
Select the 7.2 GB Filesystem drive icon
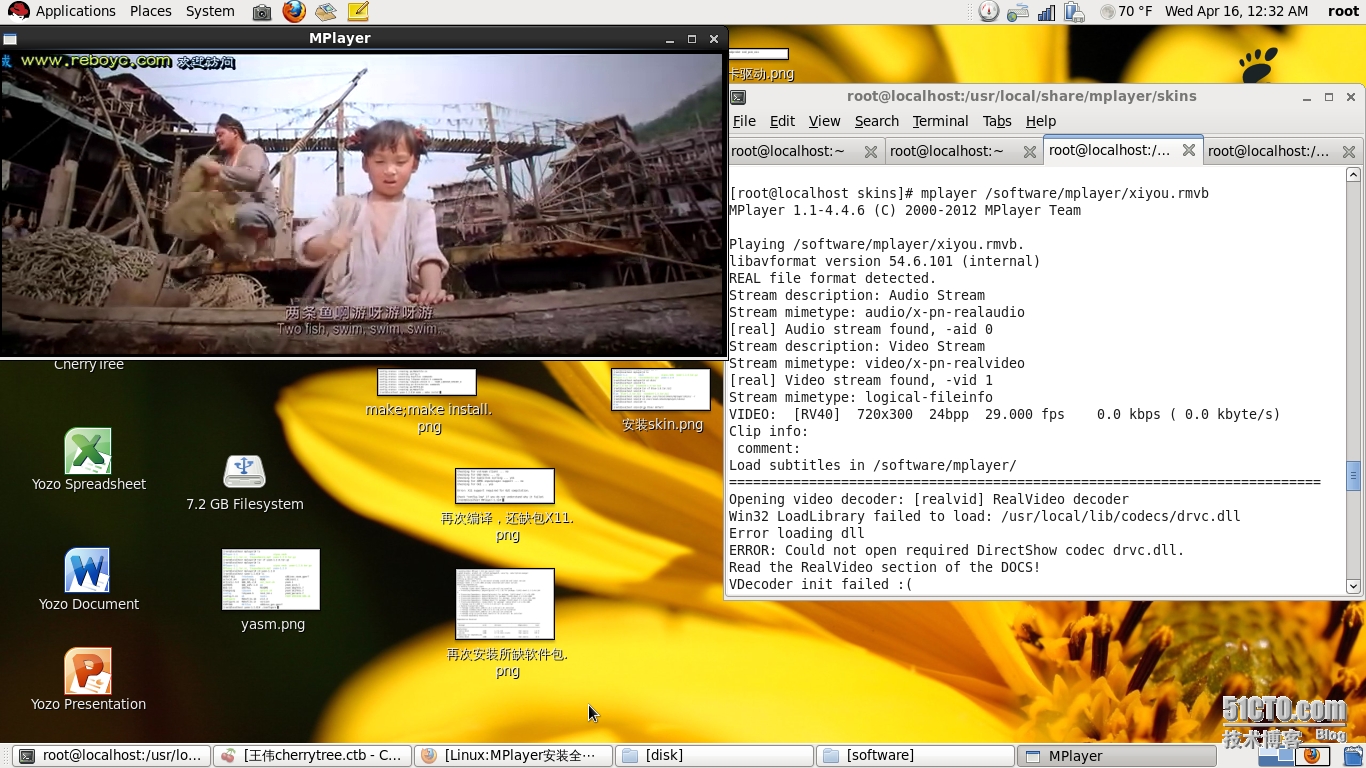click(244, 482)
